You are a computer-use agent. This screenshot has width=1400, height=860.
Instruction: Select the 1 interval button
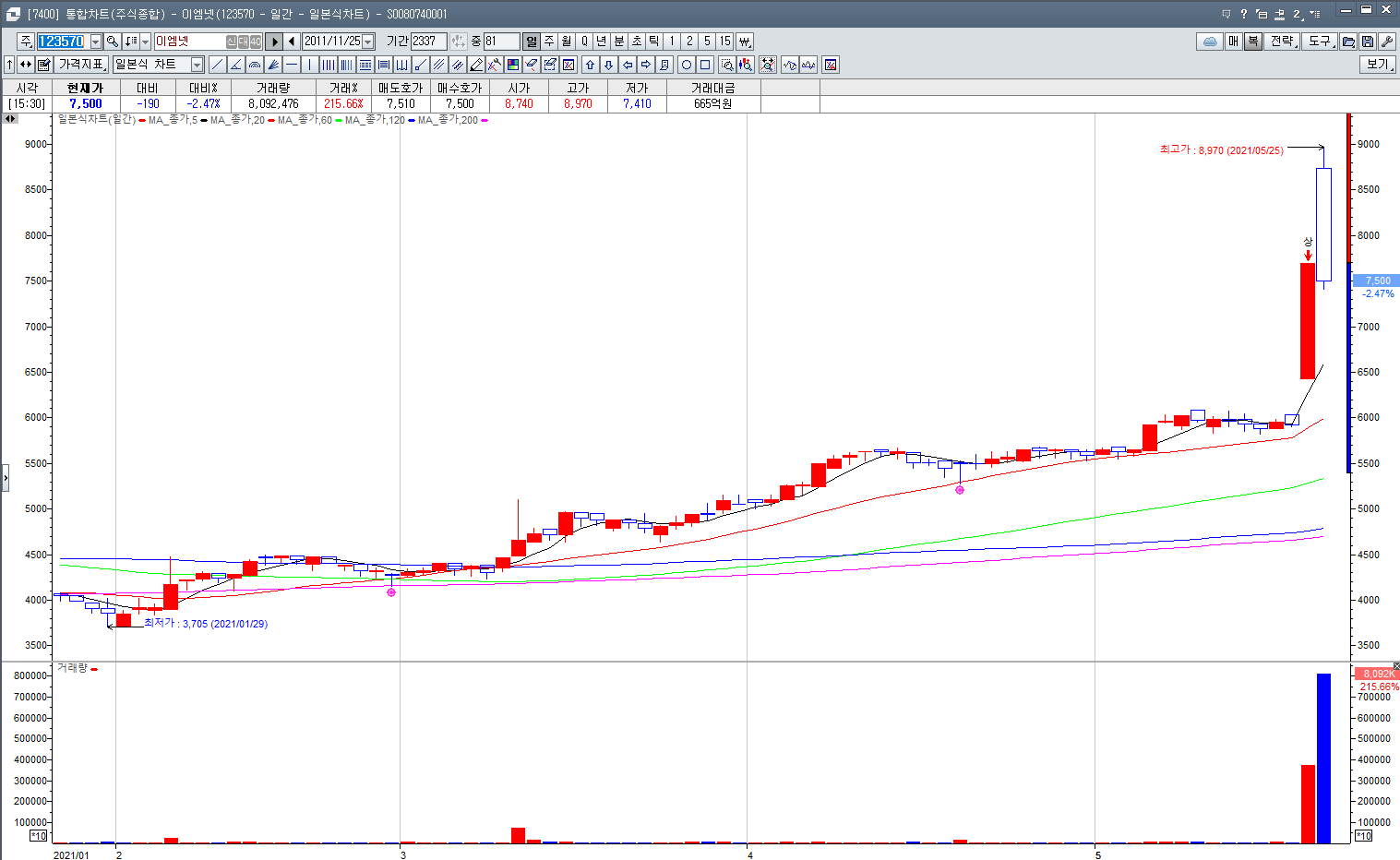click(x=672, y=42)
